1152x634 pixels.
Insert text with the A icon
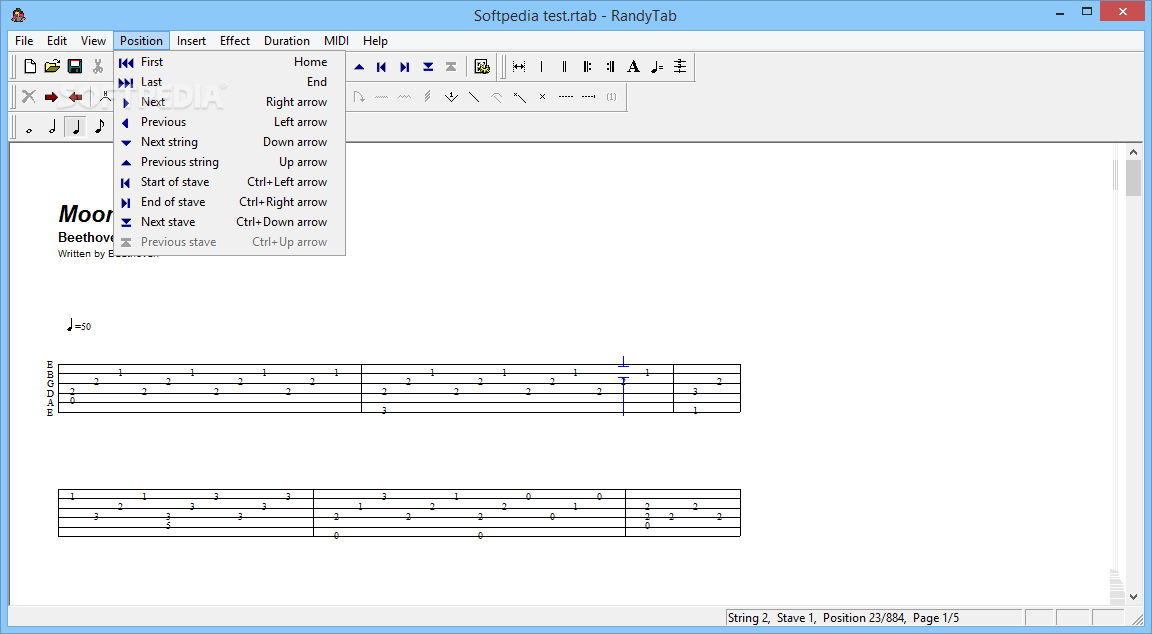[633, 67]
